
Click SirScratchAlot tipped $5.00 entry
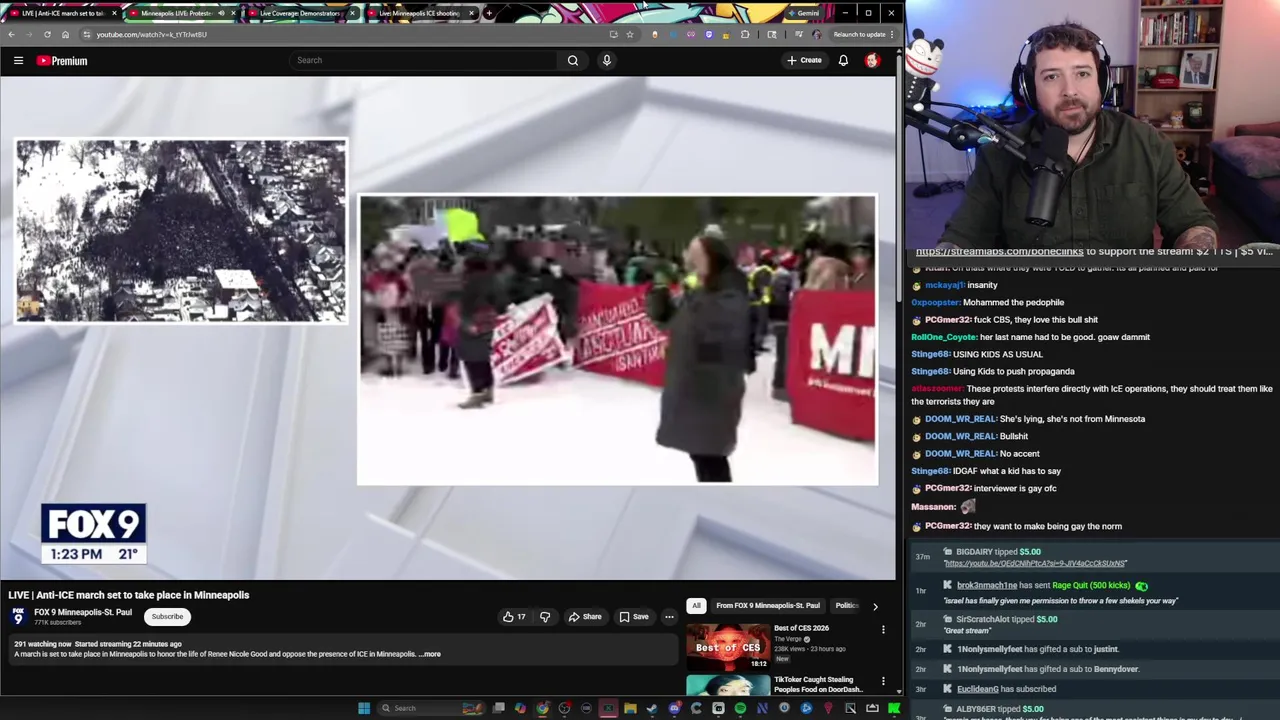[1006, 619]
